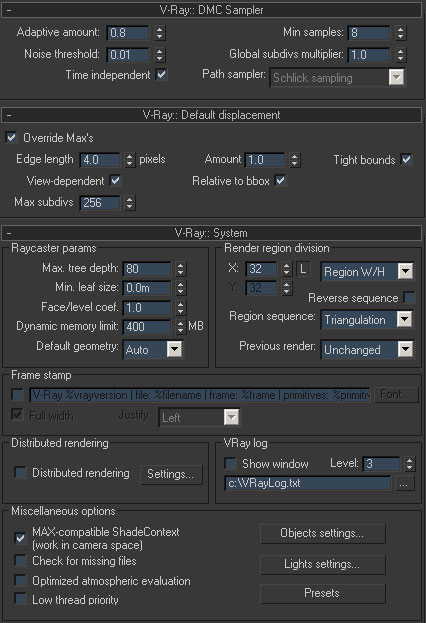Adjust the Dynamic memory limit spinner
426x623 pixels.
180,327
